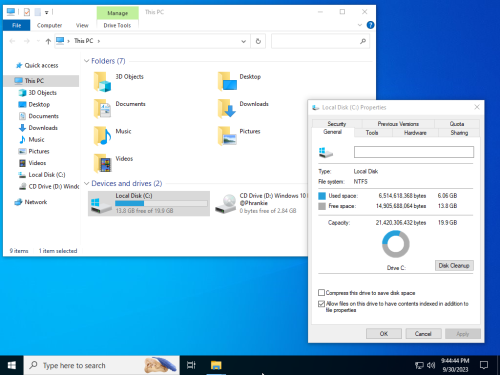Open Customize Quick Access Toolbar dropdown
The image size is (500, 375).
point(47,12)
